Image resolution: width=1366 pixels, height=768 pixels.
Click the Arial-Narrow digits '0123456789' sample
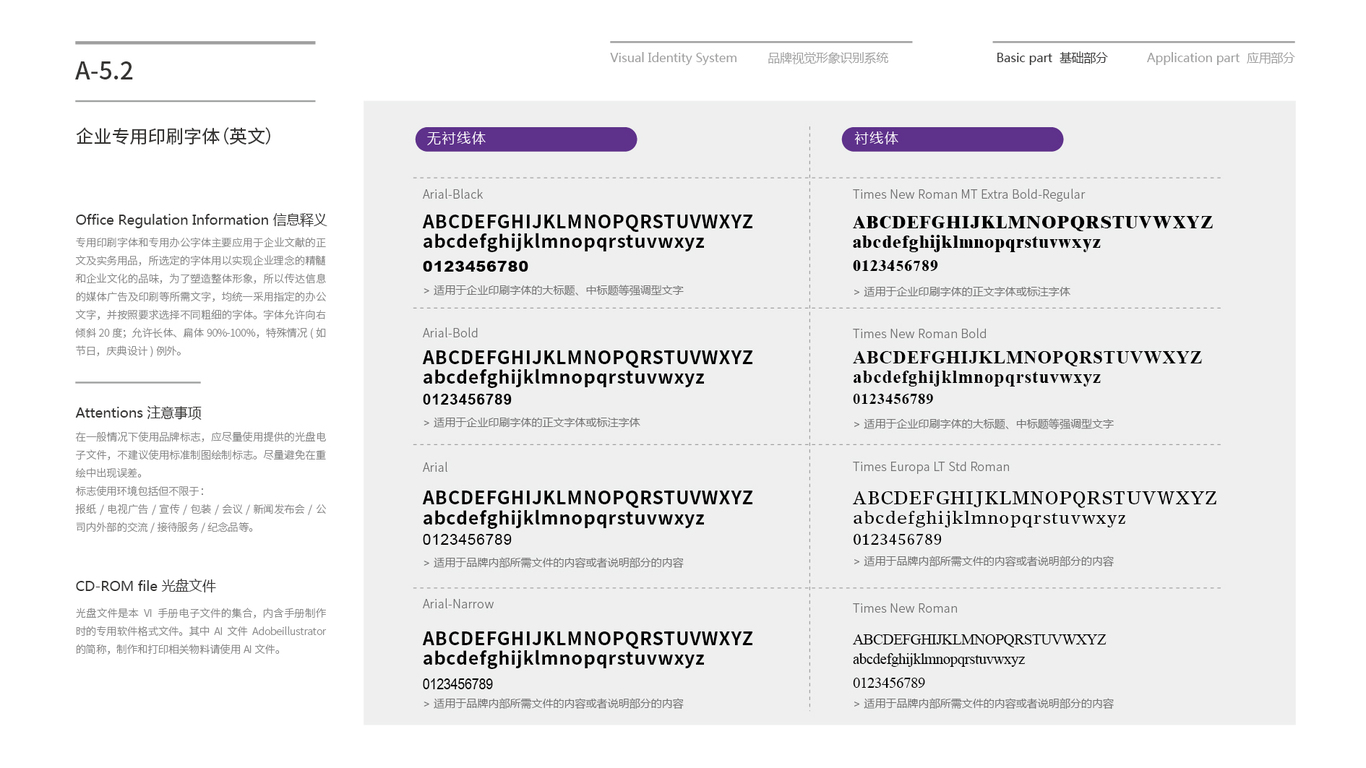pyautogui.click(x=457, y=684)
